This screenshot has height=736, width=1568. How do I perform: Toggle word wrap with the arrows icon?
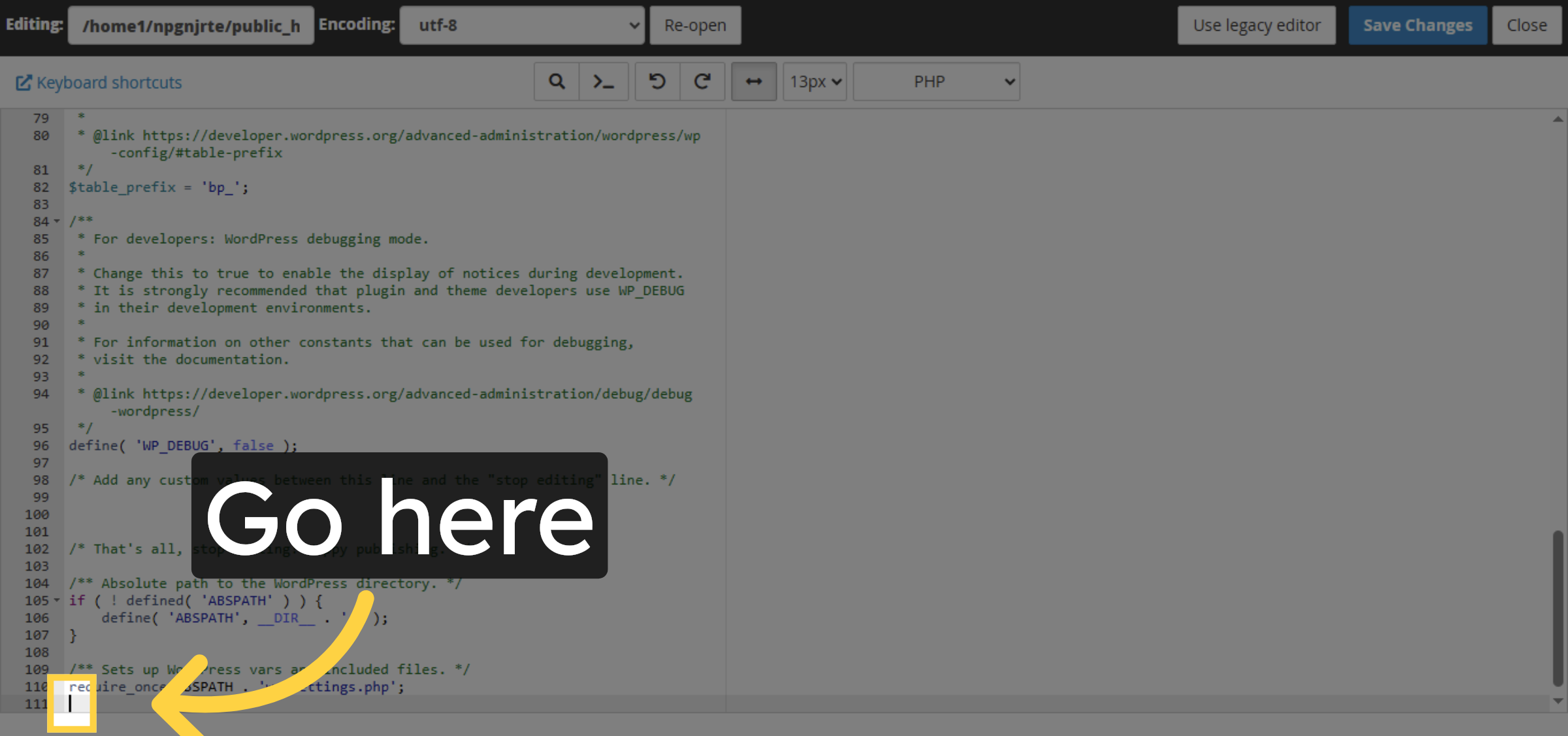(x=753, y=81)
